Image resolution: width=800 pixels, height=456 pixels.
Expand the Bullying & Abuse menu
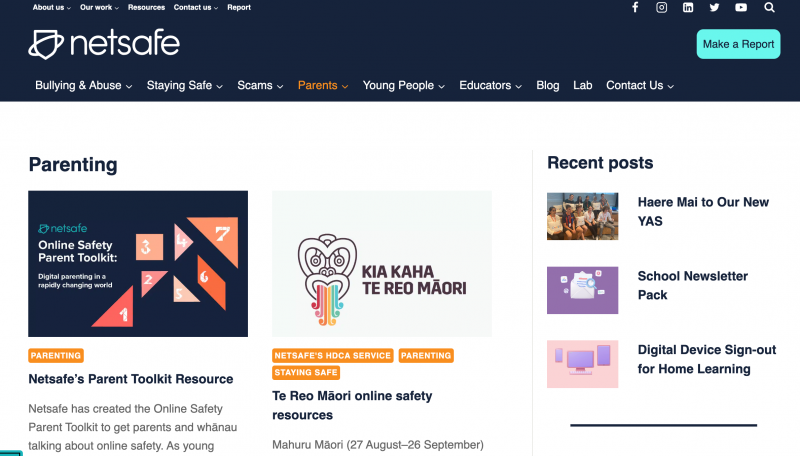point(84,86)
